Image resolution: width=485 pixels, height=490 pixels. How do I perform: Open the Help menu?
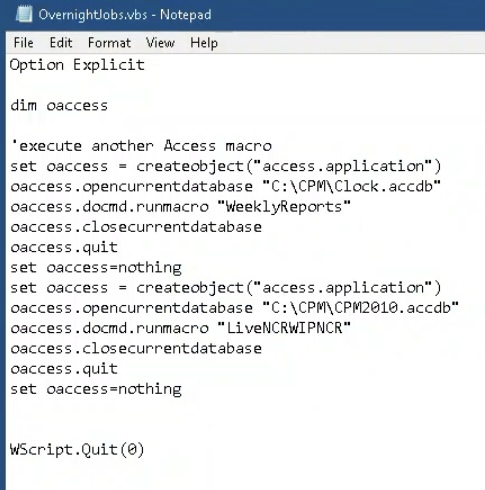pyautogui.click(x=204, y=43)
